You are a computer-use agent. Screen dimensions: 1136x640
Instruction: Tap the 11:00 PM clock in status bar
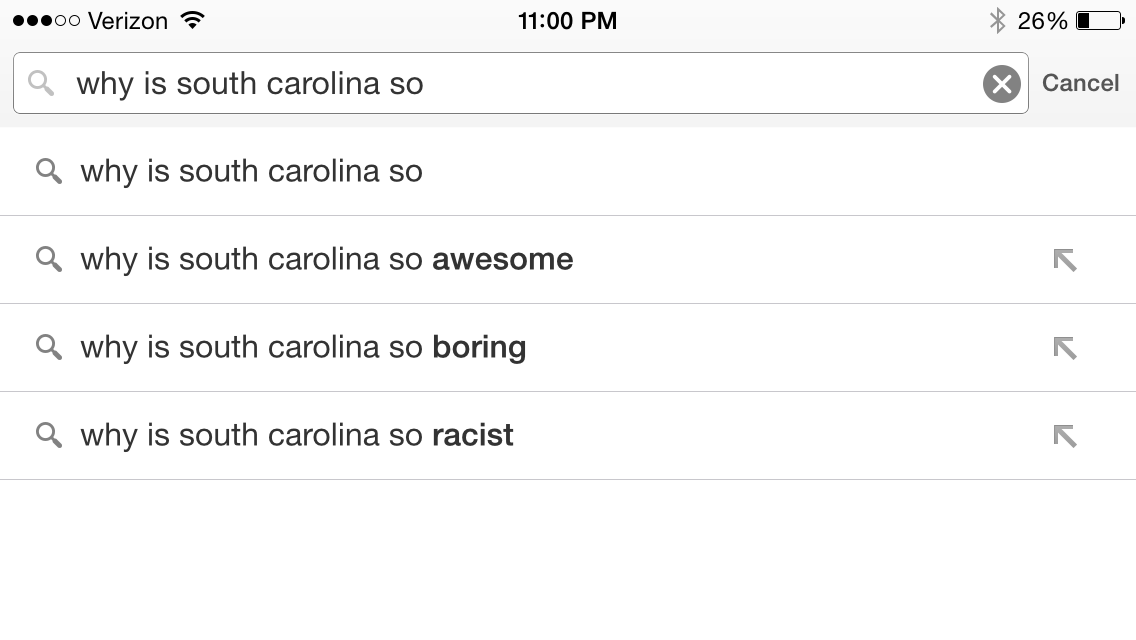point(567,20)
